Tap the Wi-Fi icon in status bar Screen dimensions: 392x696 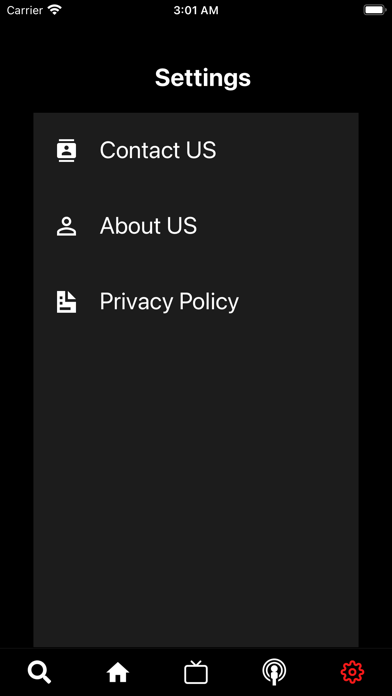[55, 10]
